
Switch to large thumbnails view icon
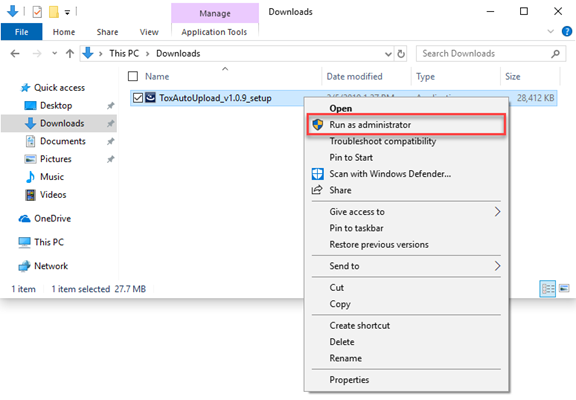click(564, 289)
